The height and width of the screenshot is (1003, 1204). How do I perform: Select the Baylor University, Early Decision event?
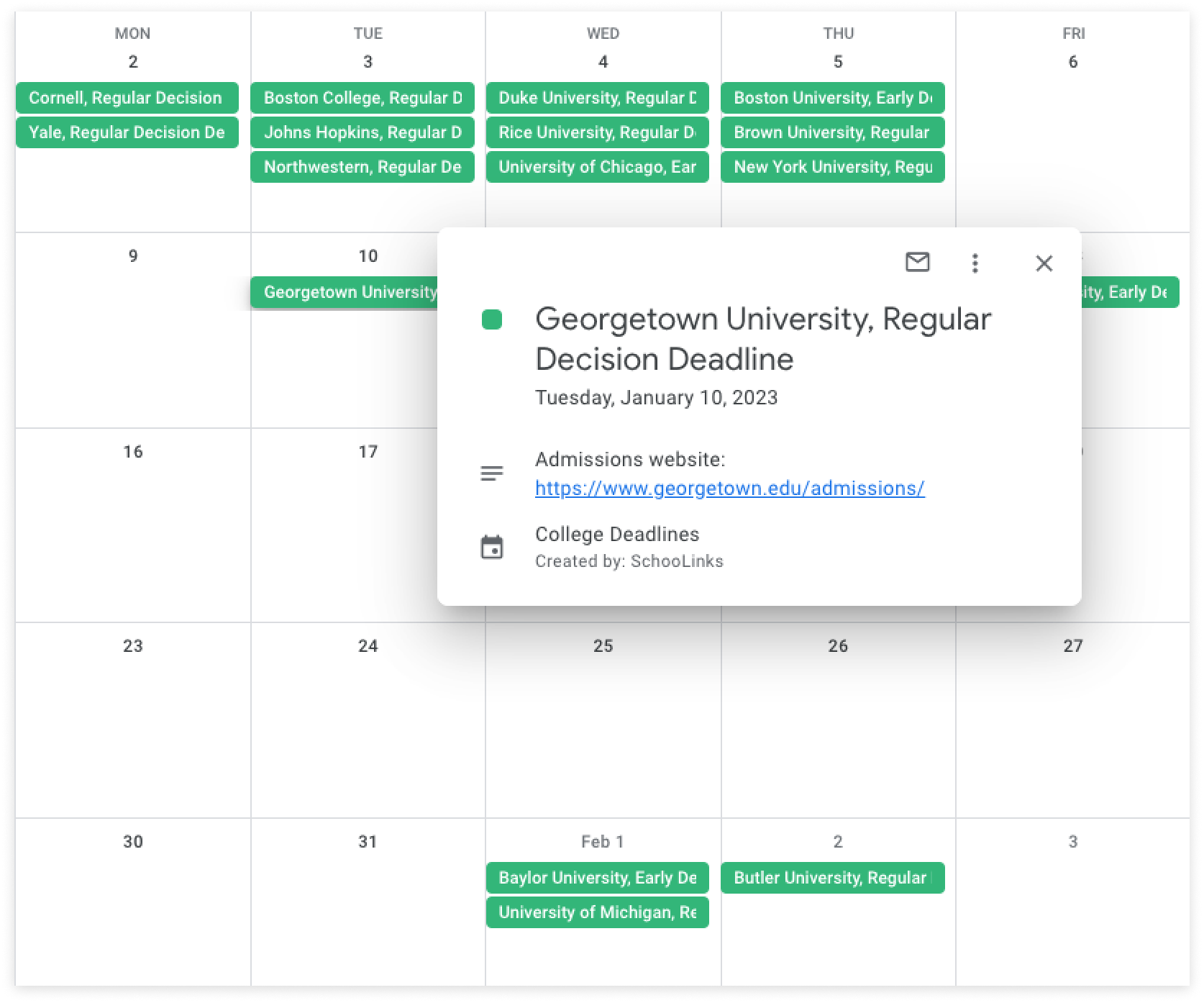point(597,878)
